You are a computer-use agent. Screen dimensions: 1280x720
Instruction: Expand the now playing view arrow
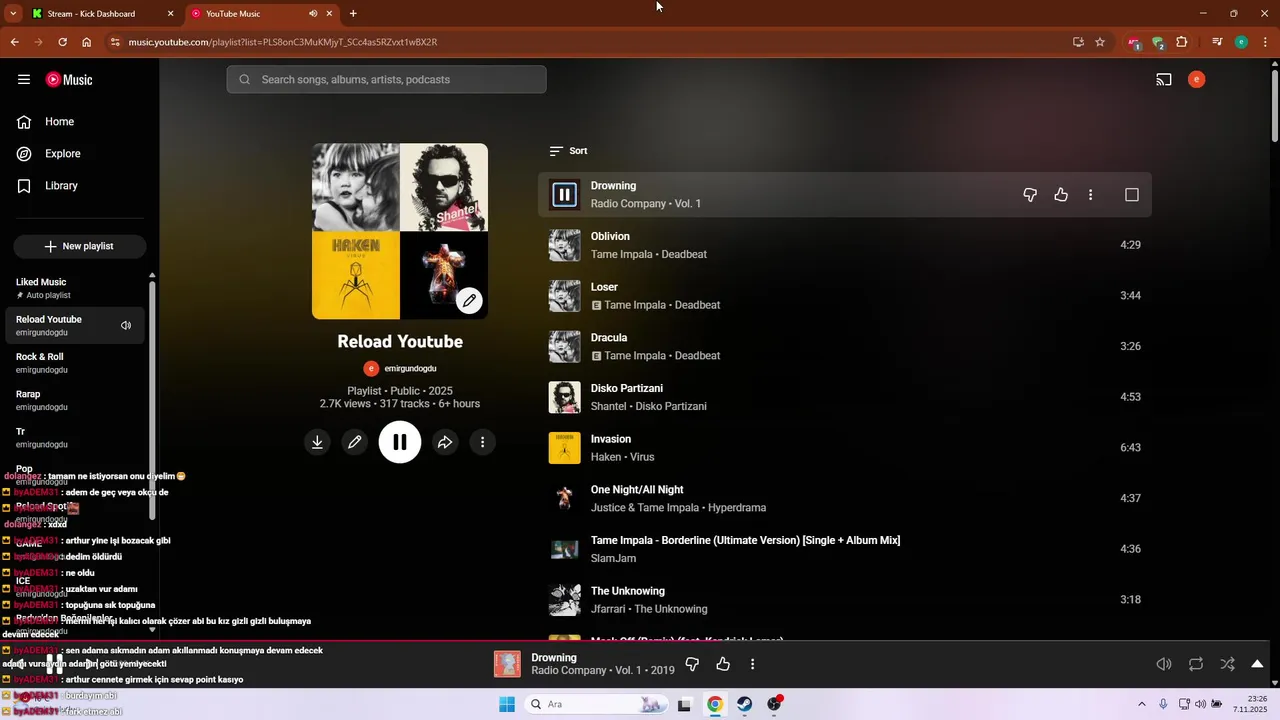click(x=1257, y=664)
